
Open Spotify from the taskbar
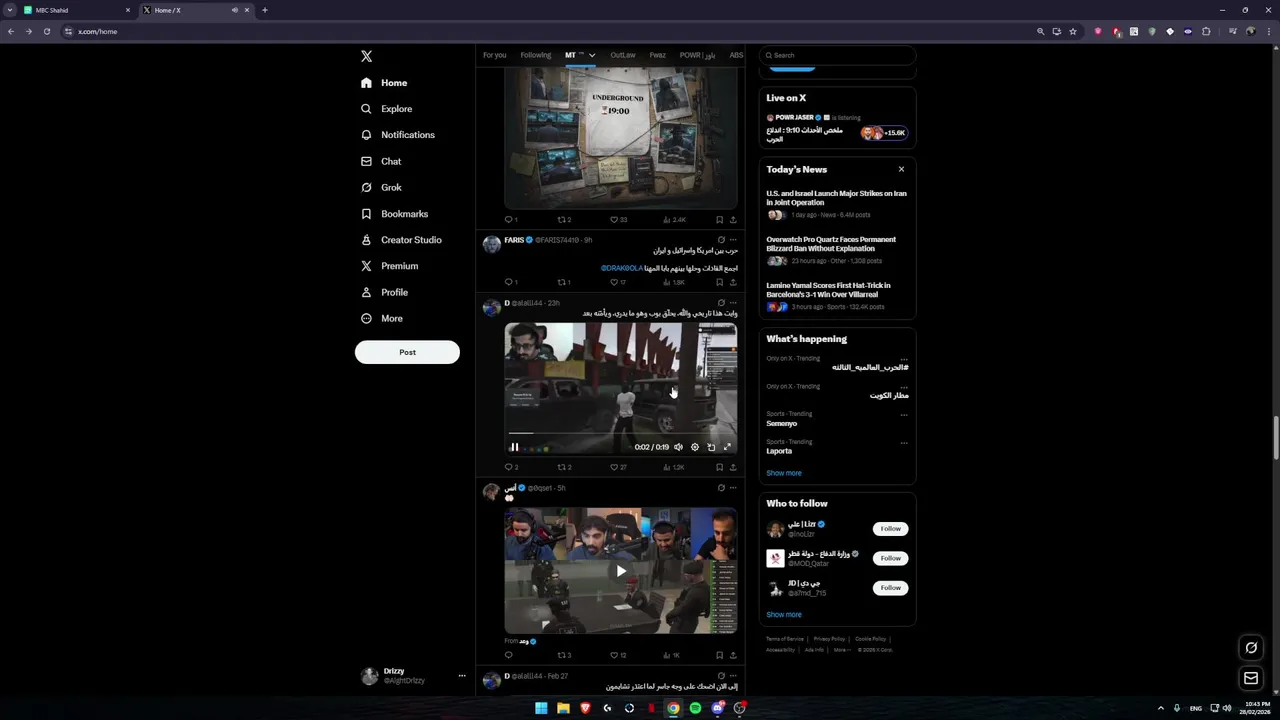(x=696, y=708)
